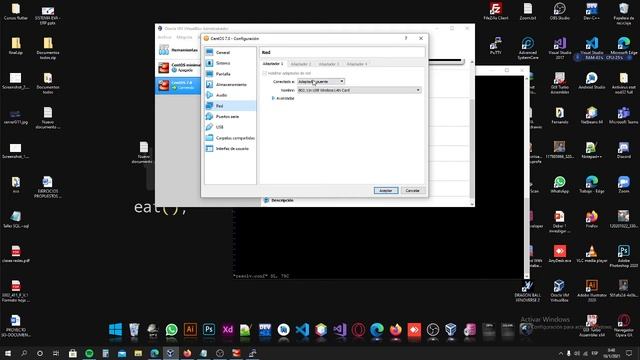Click the Aceptar button

tap(386, 191)
